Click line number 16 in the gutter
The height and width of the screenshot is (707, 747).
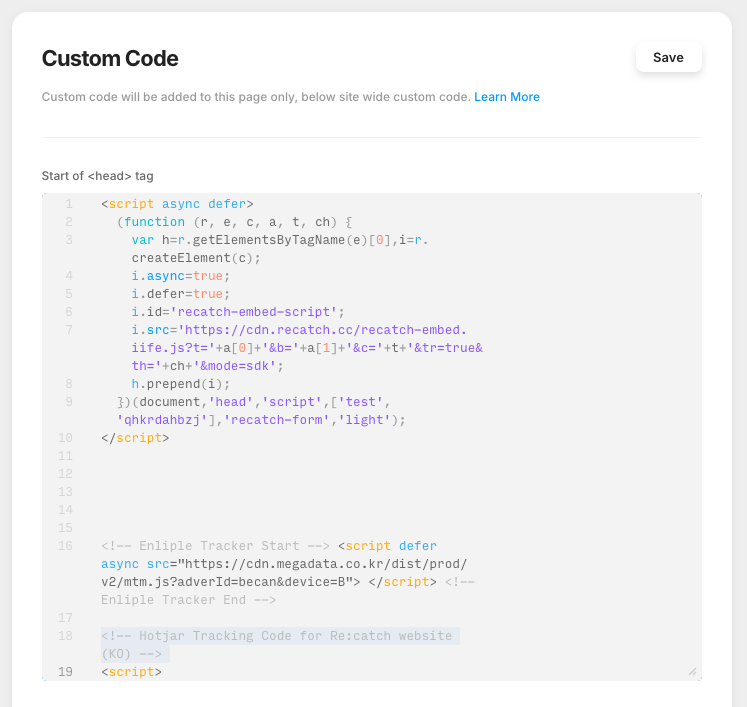coord(65,546)
